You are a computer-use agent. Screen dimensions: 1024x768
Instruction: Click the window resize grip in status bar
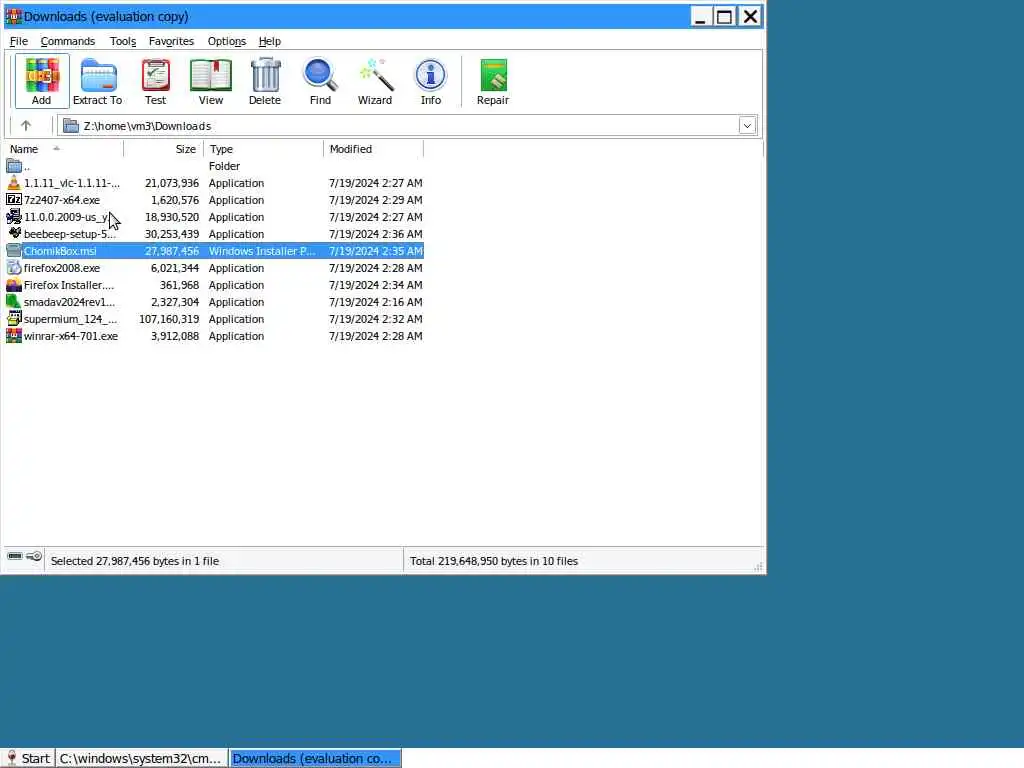tap(758, 566)
